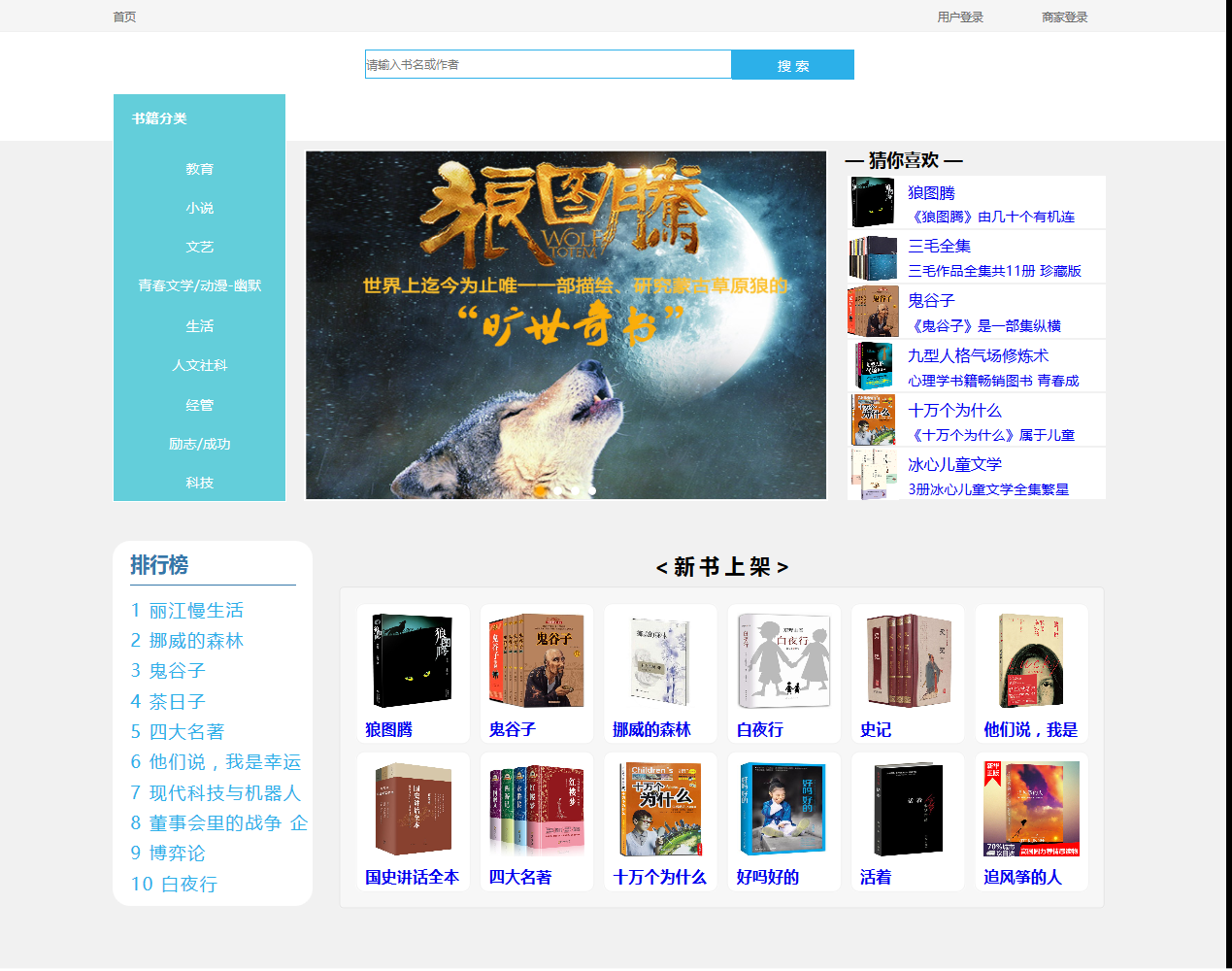Viewport: 1232px width, 971px height.
Task: Click 他们说，我是 book cover
Action: click(1031, 660)
